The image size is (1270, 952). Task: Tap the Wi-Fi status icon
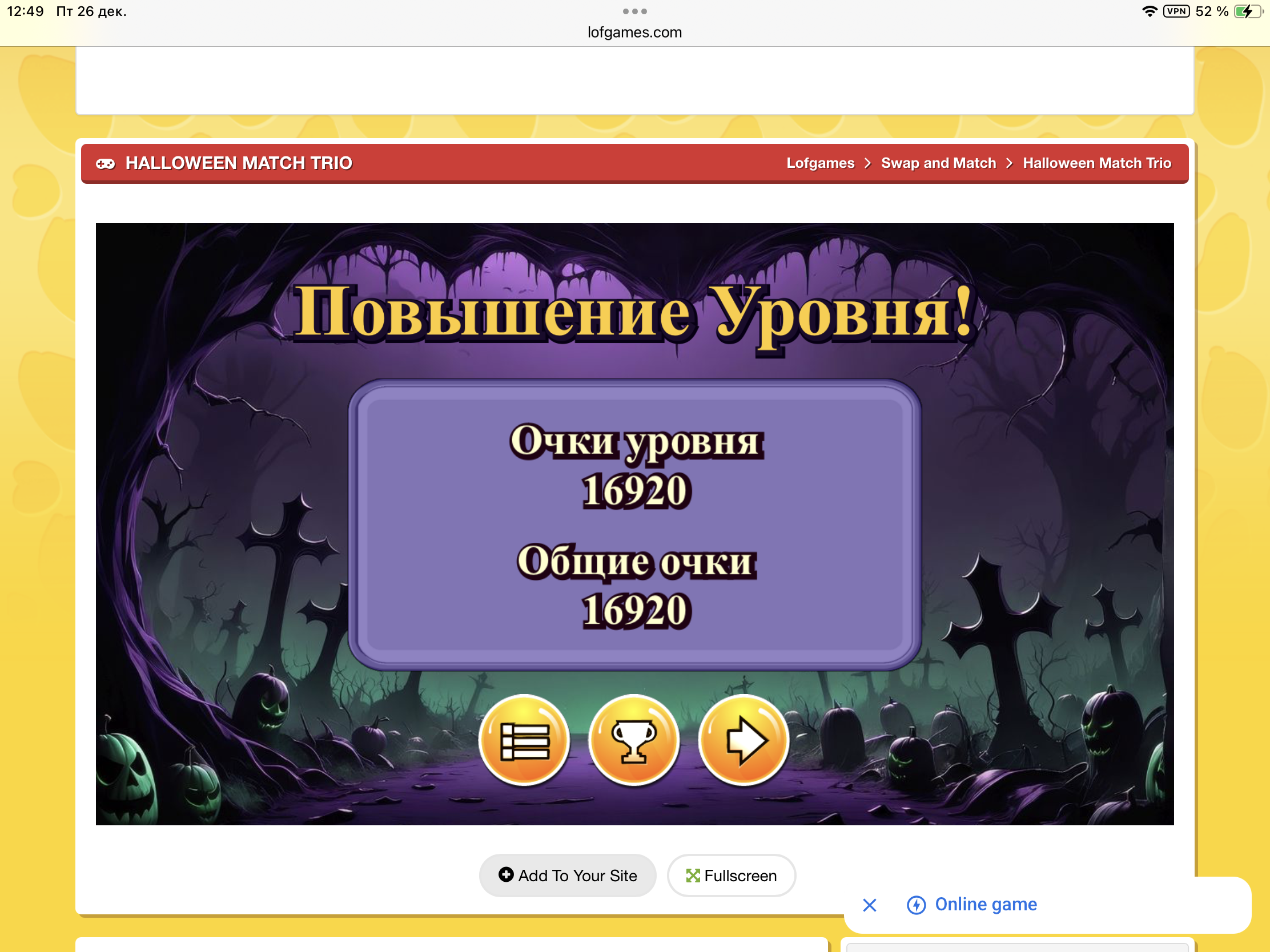tap(1150, 11)
